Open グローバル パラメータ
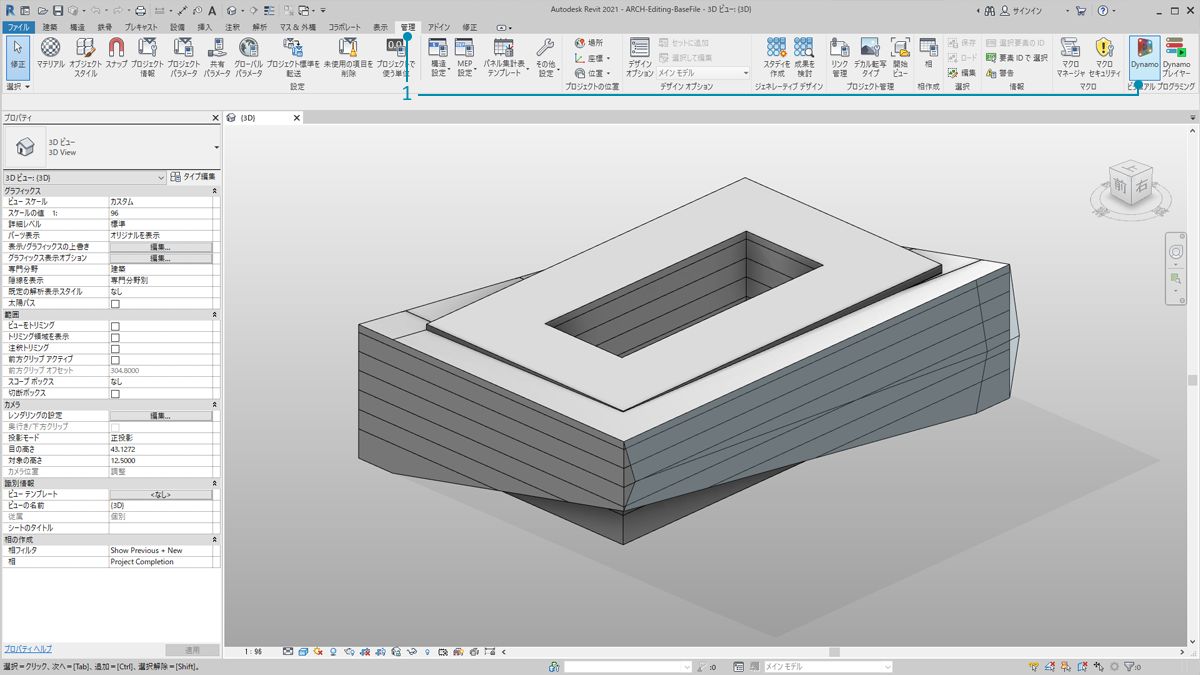Image resolution: width=1200 pixels, height=675 pixels. point(249,57)
